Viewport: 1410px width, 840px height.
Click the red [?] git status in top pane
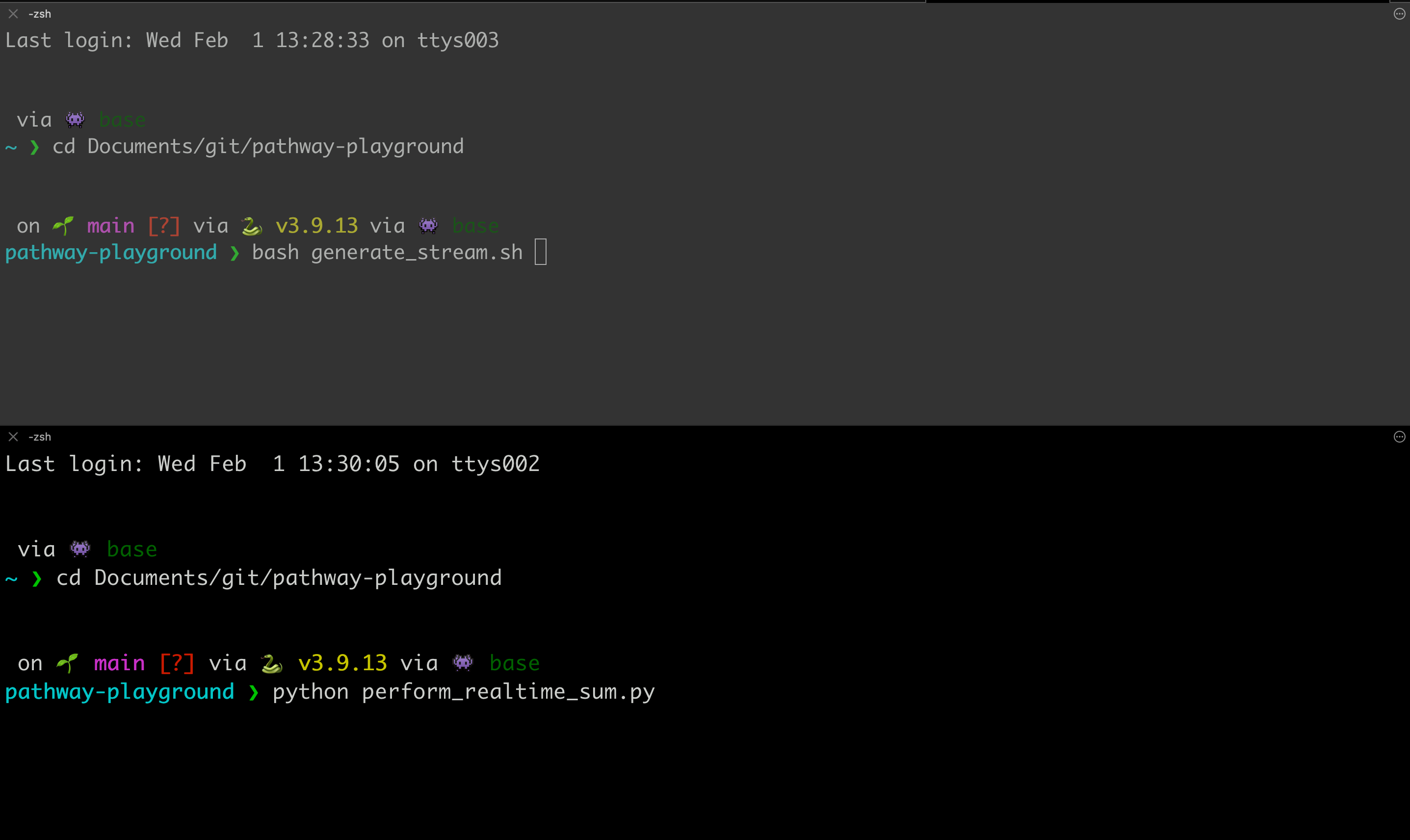click(x=163, y=226)
